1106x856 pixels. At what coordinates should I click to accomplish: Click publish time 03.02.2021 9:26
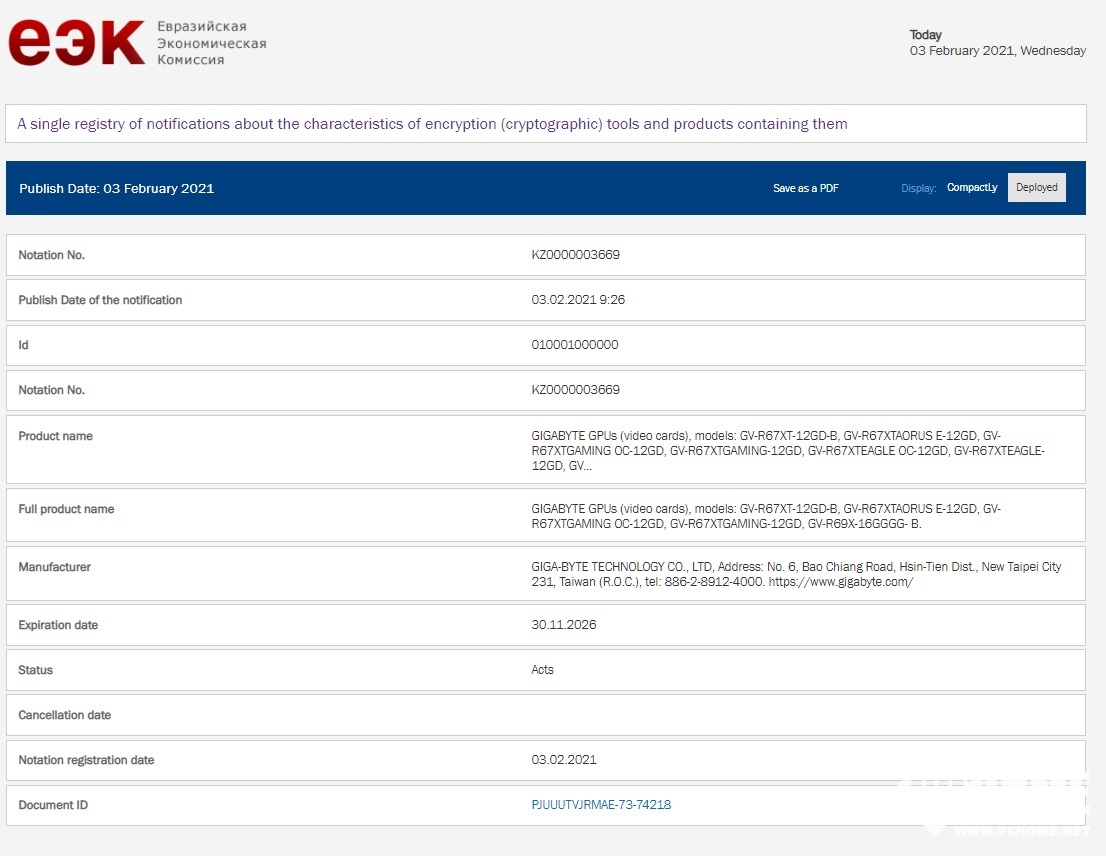click(x=578, y=300)
